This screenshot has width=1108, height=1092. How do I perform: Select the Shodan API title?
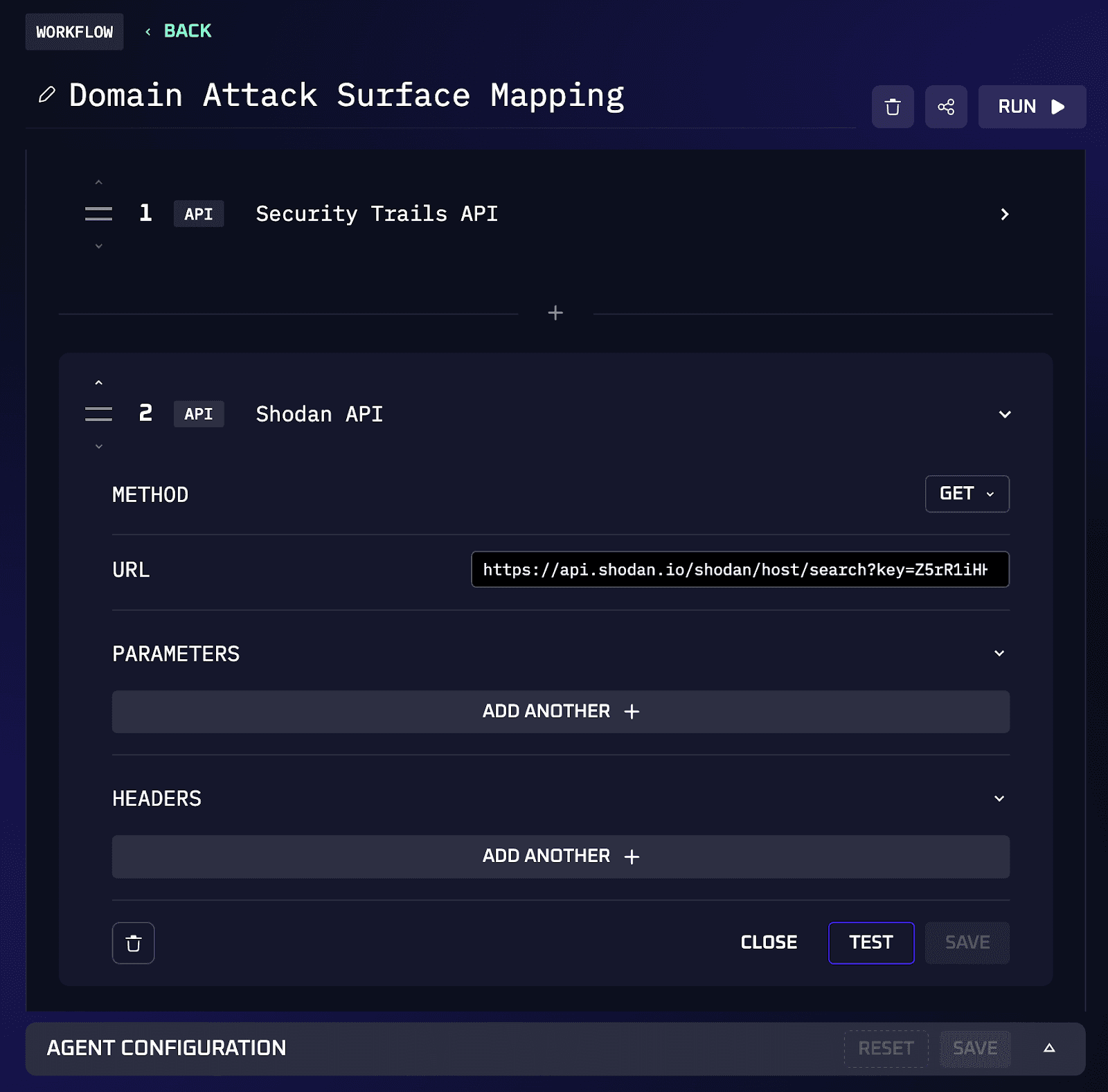point(319,414)
